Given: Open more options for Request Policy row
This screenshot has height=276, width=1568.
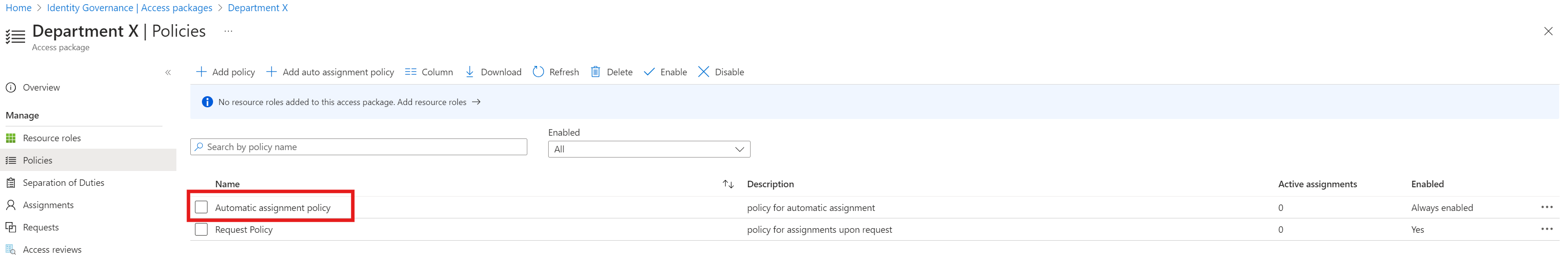Looking at the screenshot, I should pyautogui.click(x=1546, y=229).
